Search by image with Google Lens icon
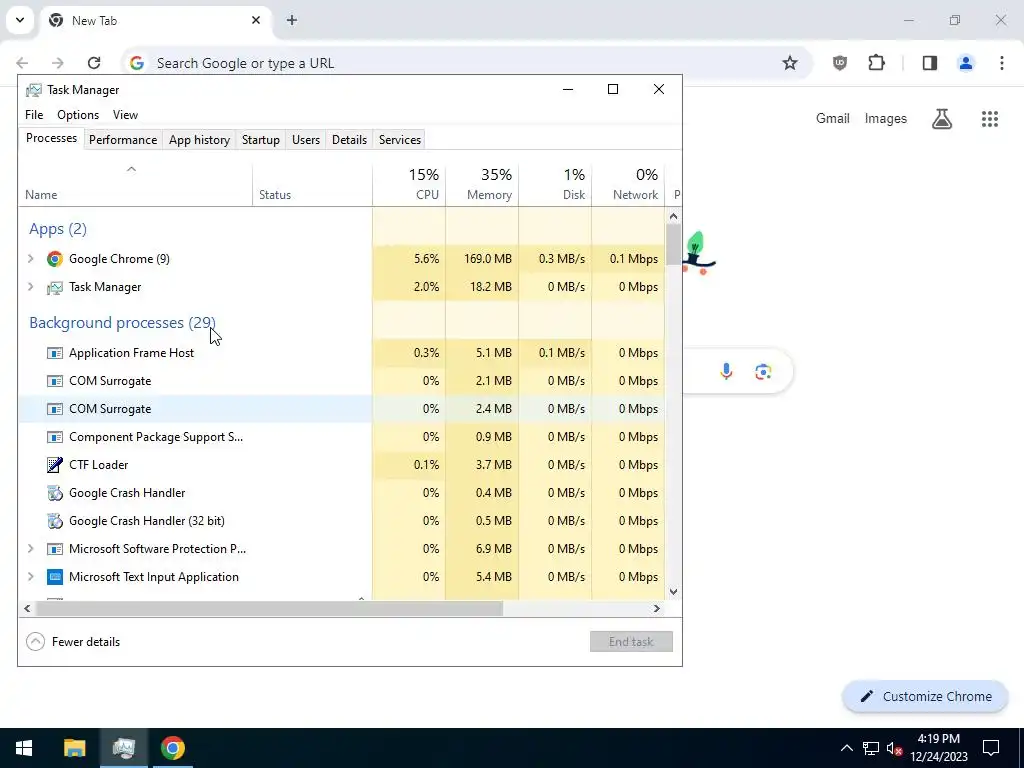 coord(763,372)
